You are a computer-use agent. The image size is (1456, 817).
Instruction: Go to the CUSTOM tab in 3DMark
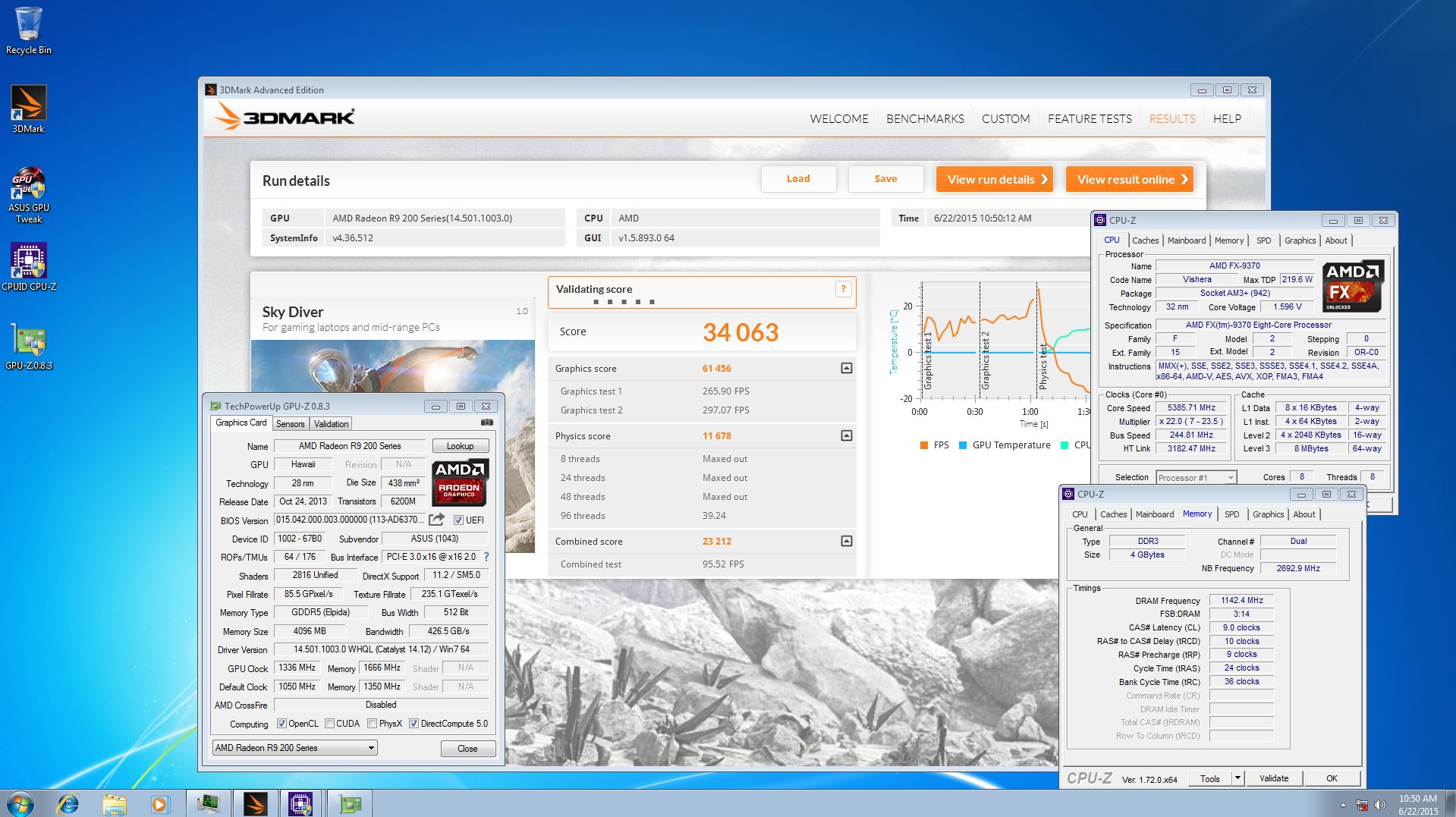click(1005, 118)
